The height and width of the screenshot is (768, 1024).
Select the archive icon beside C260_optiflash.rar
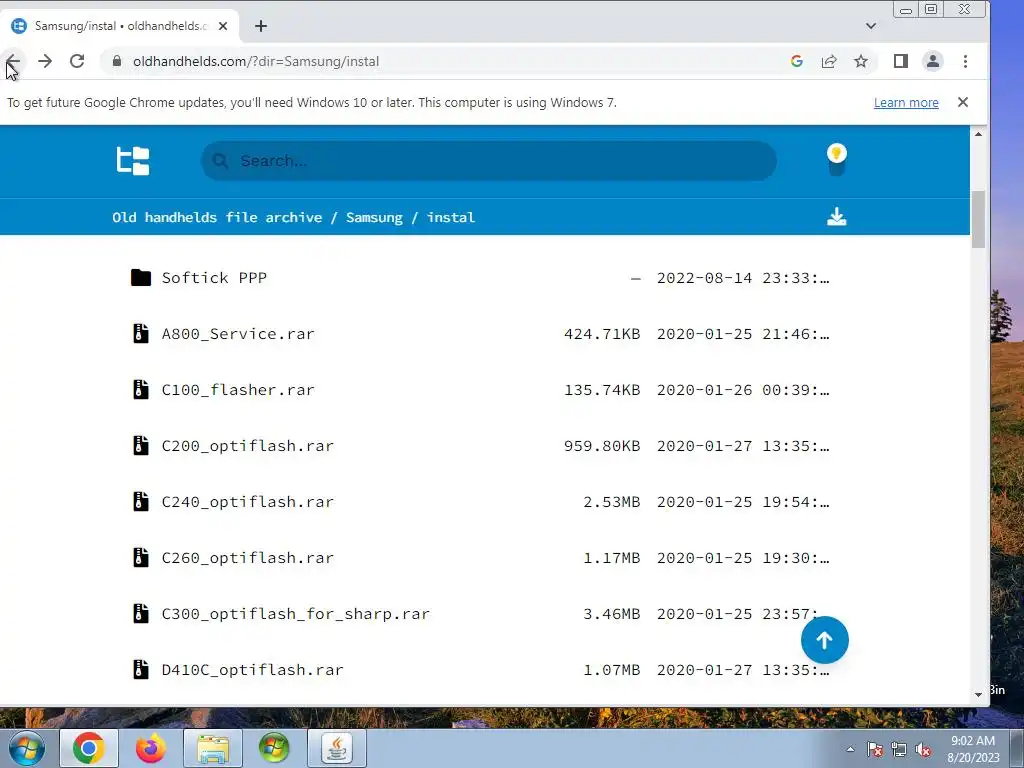point(140,558)
